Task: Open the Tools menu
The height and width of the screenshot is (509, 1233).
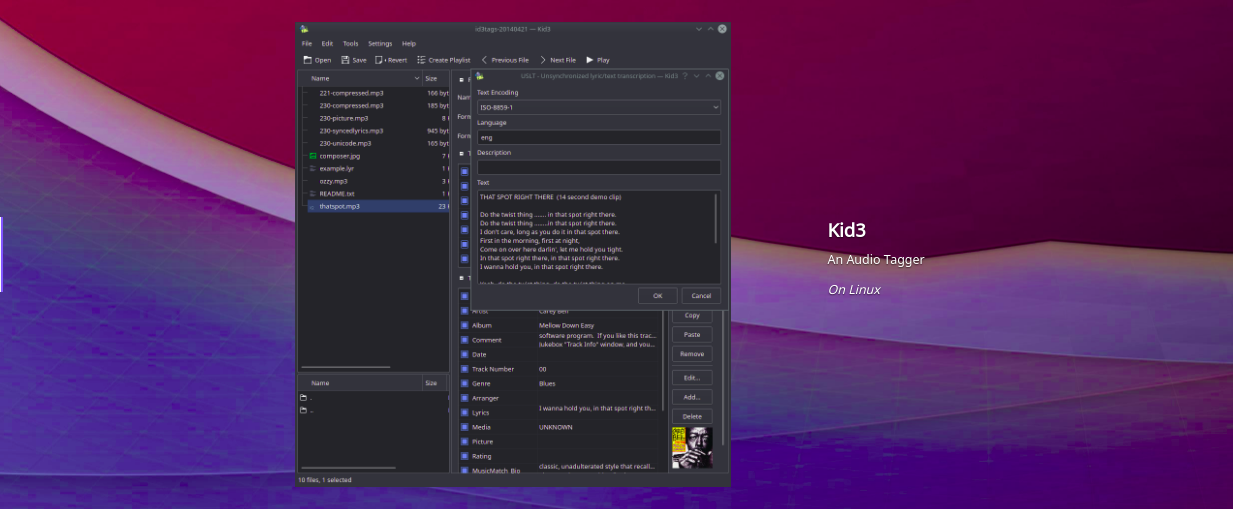Action: tap(351, 44)
